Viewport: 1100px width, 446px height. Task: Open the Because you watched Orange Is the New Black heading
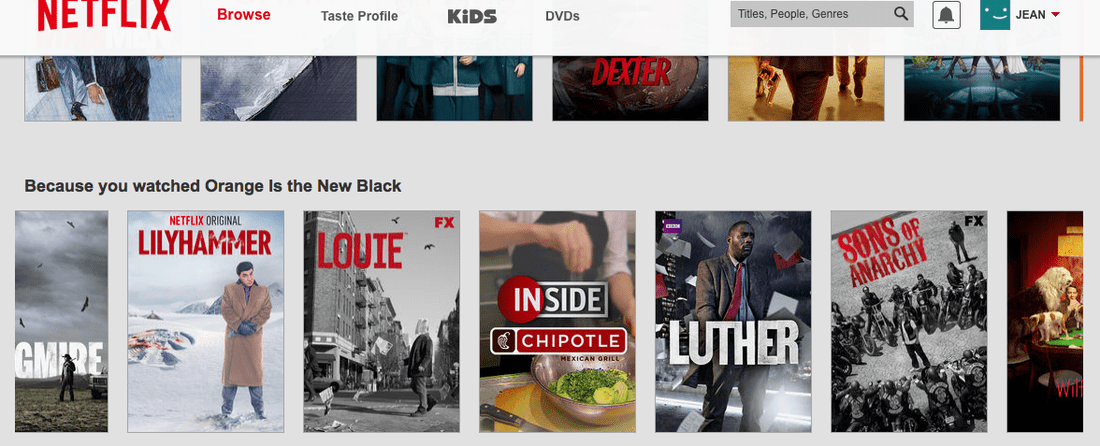pyautogui.click(x=213, y=186)
